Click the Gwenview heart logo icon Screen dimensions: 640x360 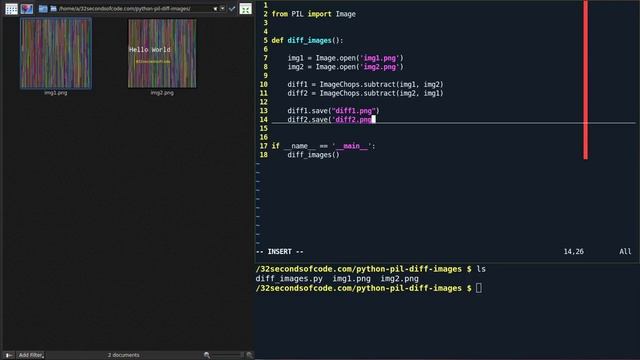[27, 9]
